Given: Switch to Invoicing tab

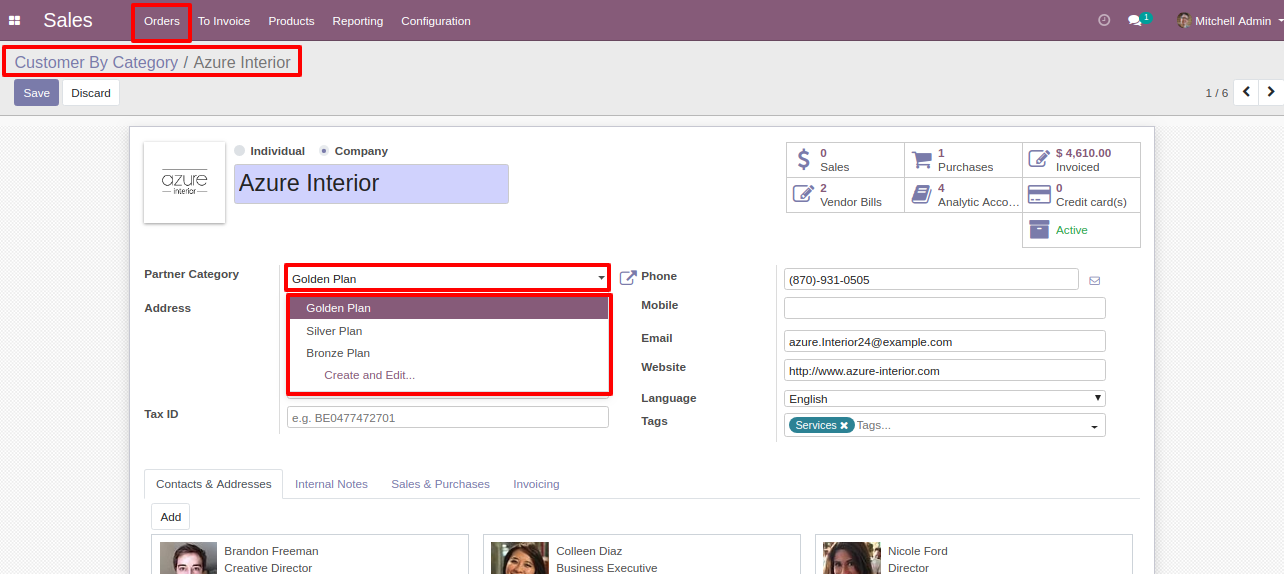Looking at the screenshot, I should pos(536,484).
